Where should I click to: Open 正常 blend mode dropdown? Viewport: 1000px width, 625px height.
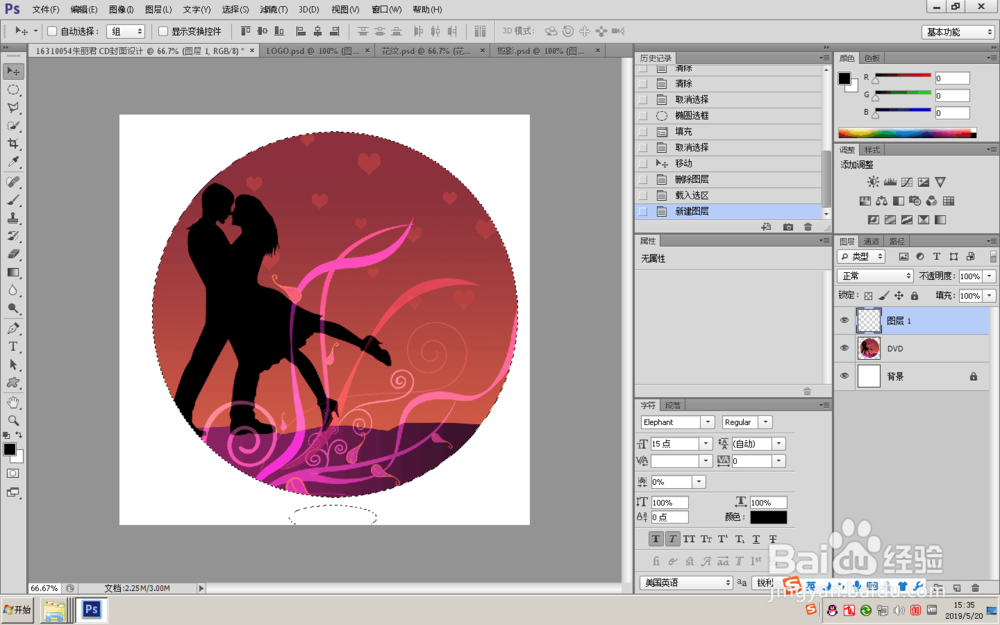(x=875, y=276)
